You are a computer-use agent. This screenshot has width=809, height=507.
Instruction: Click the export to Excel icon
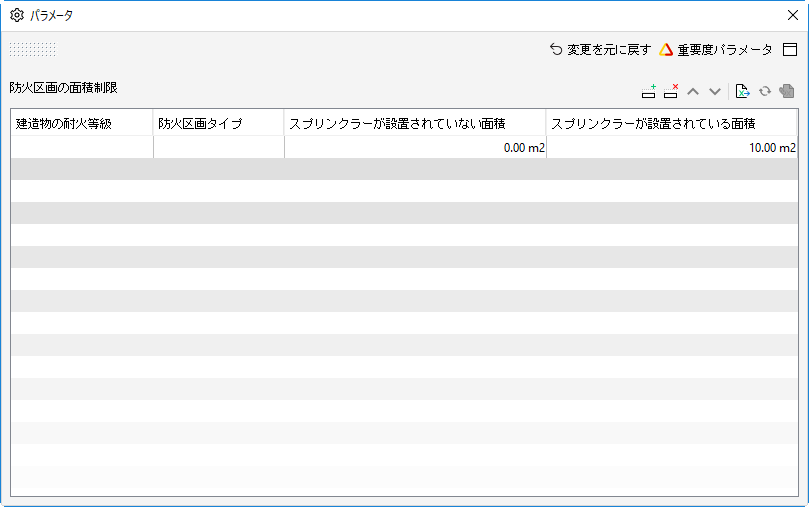click(x=742, y=91)
